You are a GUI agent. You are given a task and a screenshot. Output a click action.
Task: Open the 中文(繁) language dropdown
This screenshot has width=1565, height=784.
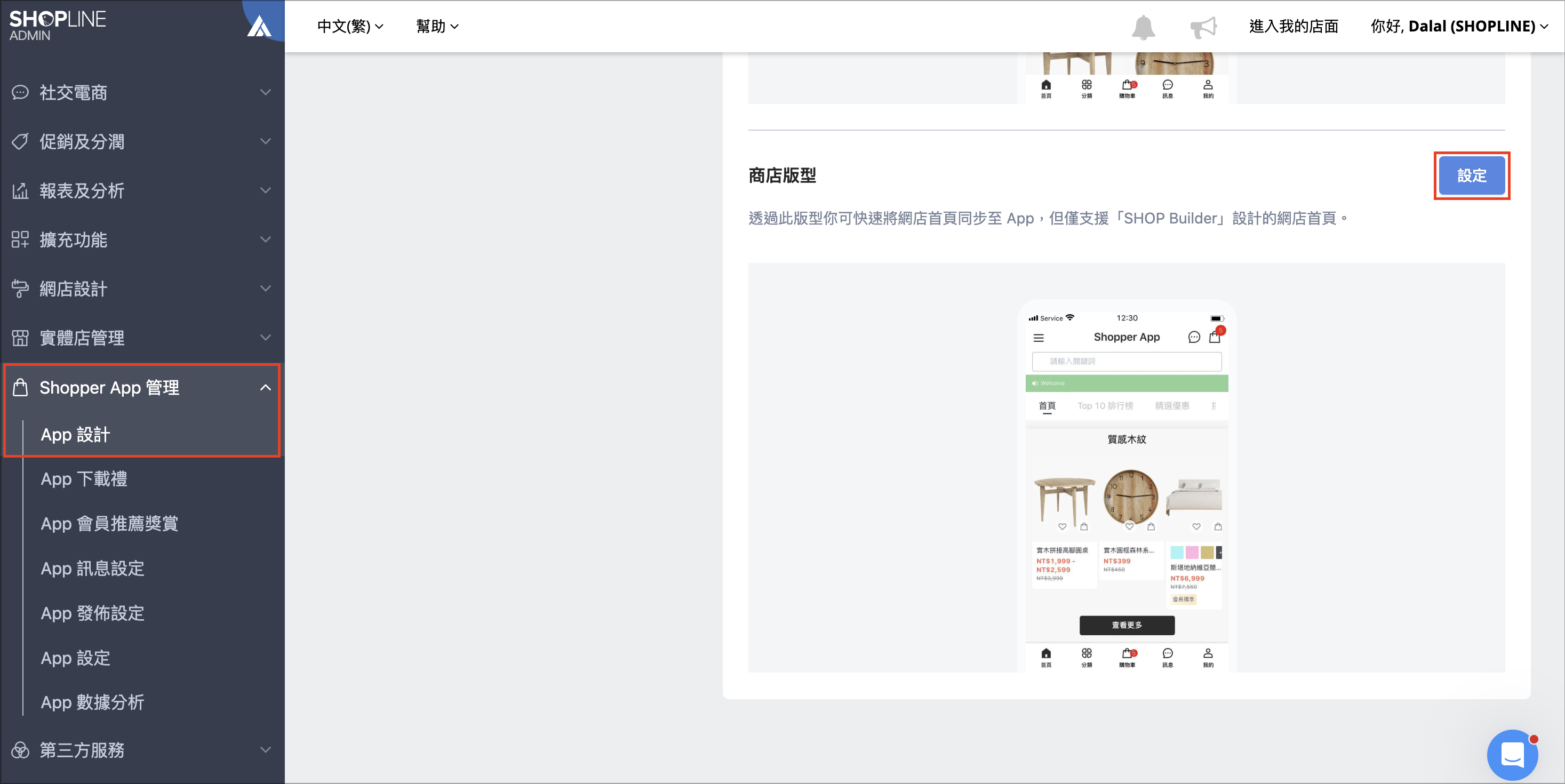tap(350, 26)
